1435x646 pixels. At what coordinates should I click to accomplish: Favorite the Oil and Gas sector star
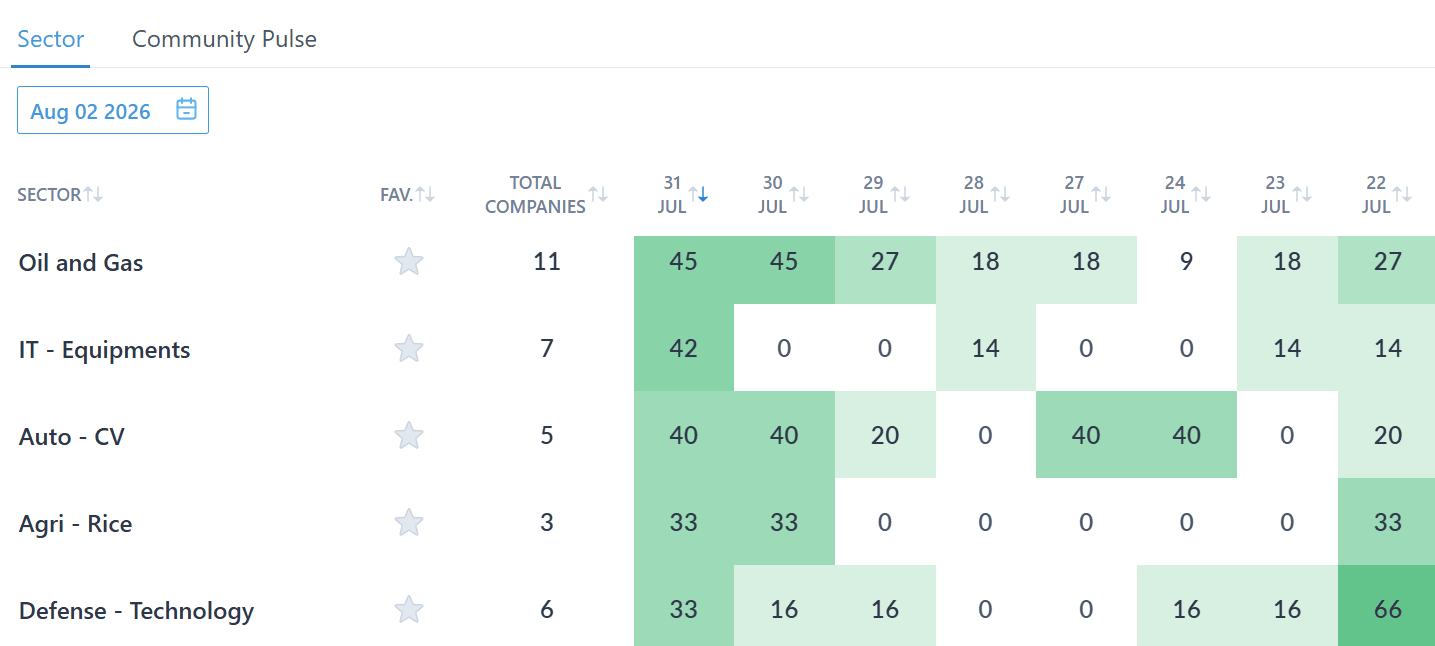point(408,262)
